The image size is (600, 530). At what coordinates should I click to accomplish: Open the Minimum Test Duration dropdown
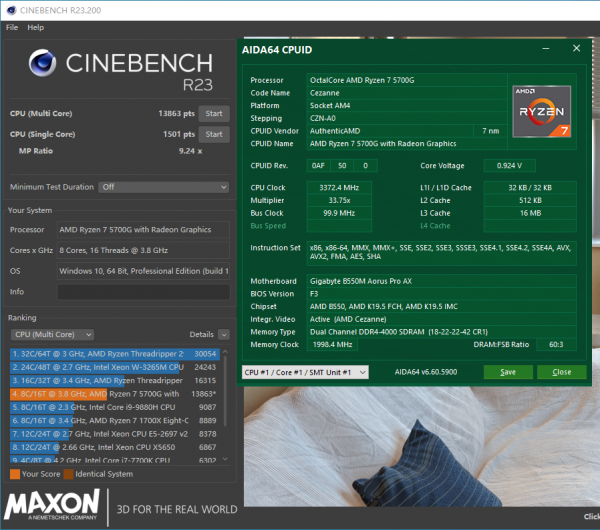[164, 187]
